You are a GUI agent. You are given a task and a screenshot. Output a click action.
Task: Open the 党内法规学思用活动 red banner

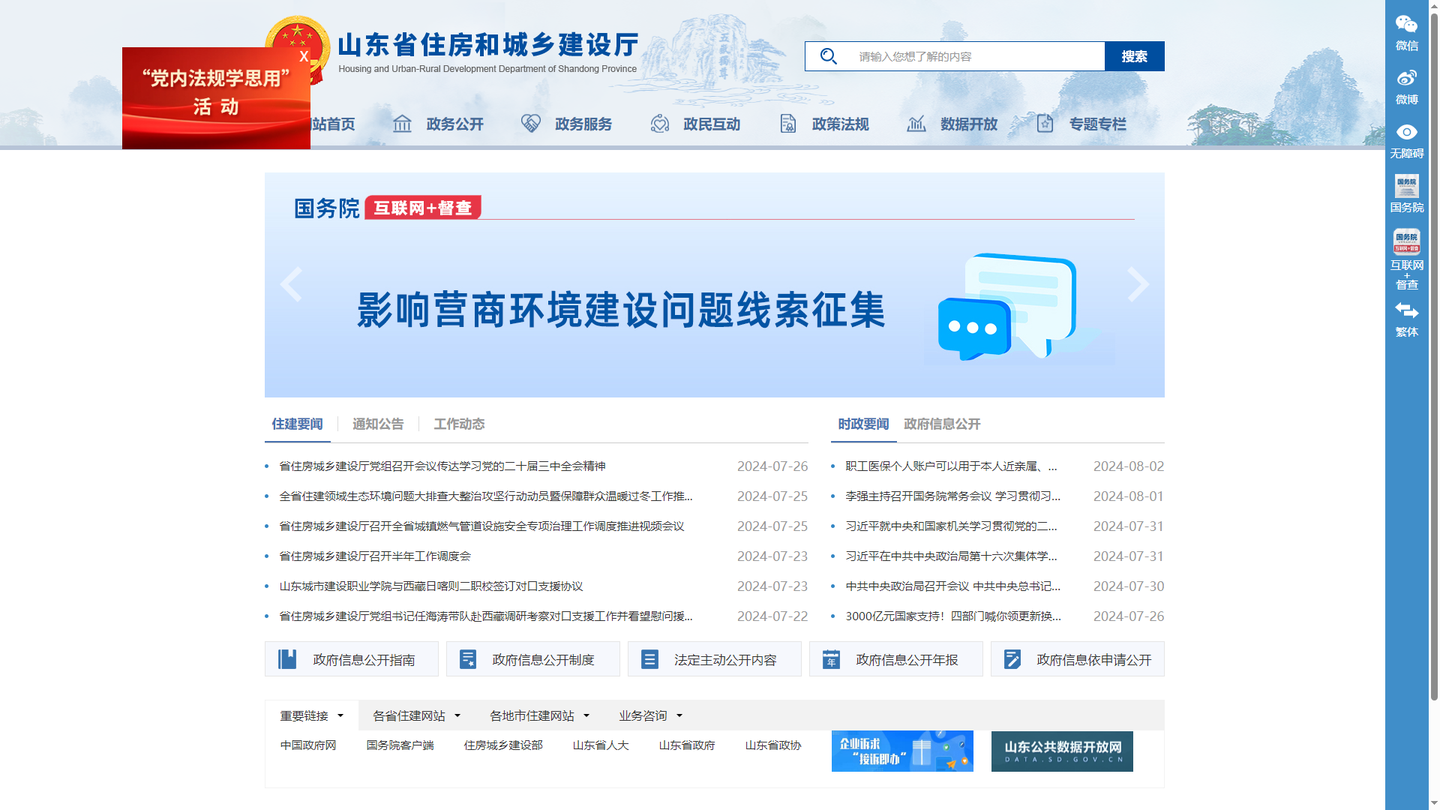[x=216, y=98]
